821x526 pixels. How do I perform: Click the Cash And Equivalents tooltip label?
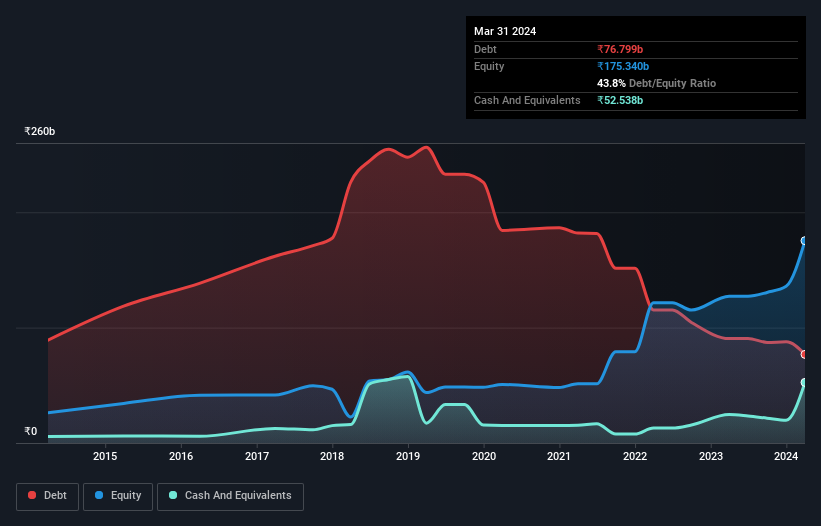point(527,100)
